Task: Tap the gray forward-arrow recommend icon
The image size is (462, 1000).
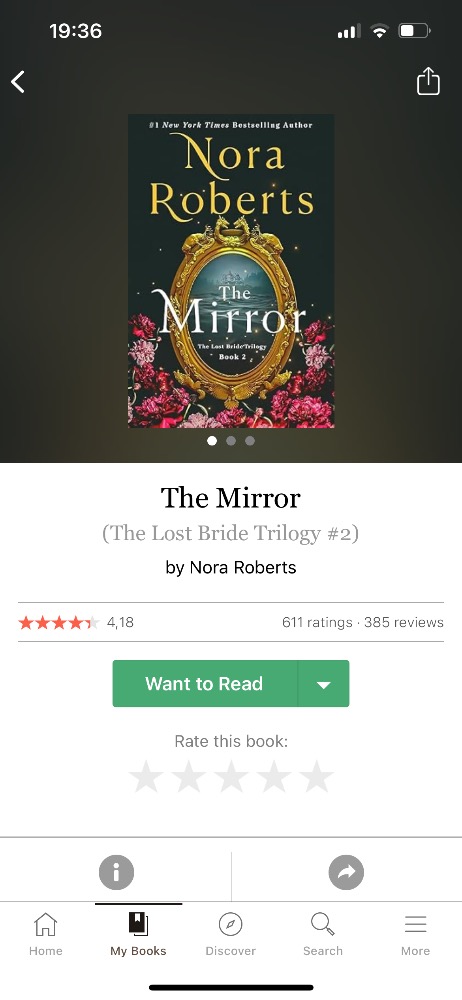Action: tap(346, 872)
